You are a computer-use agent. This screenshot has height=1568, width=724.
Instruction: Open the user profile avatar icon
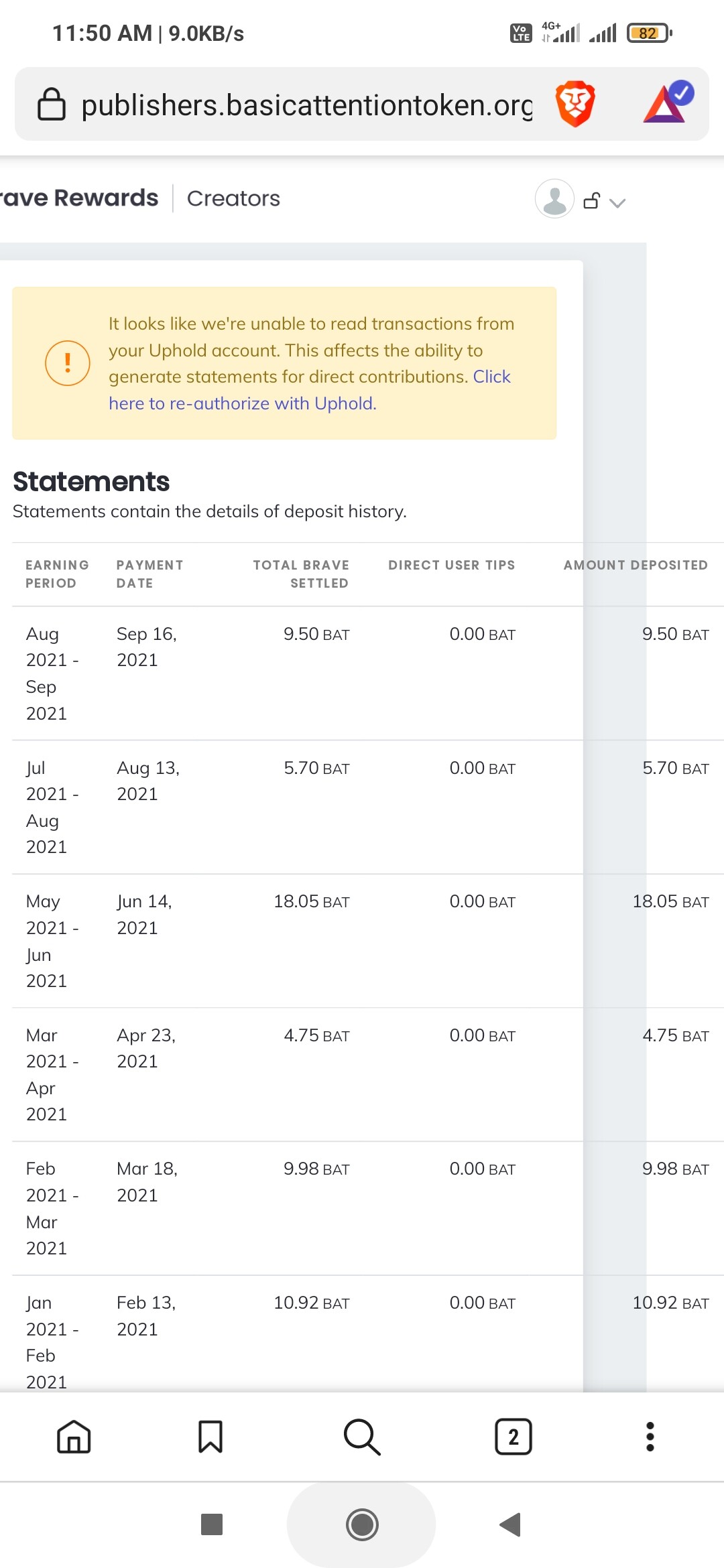(554, 199)
